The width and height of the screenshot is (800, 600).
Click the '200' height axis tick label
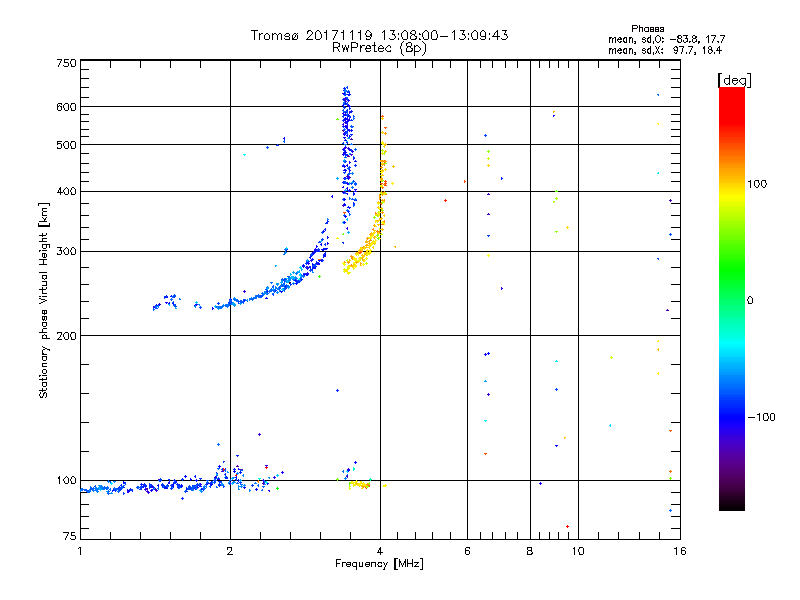coord(66,336)
